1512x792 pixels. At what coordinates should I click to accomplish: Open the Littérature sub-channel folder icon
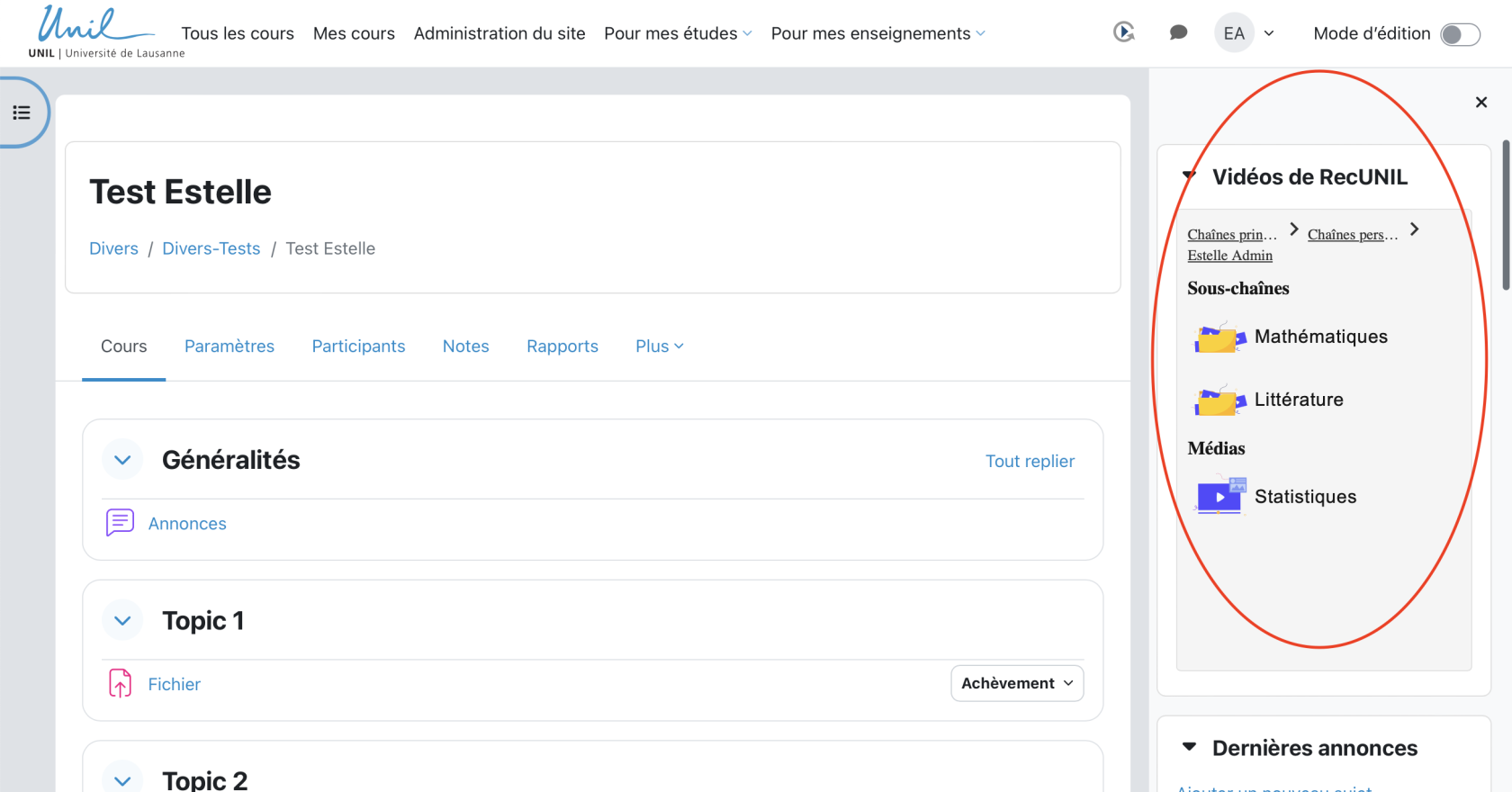(x=1219, y=400)
